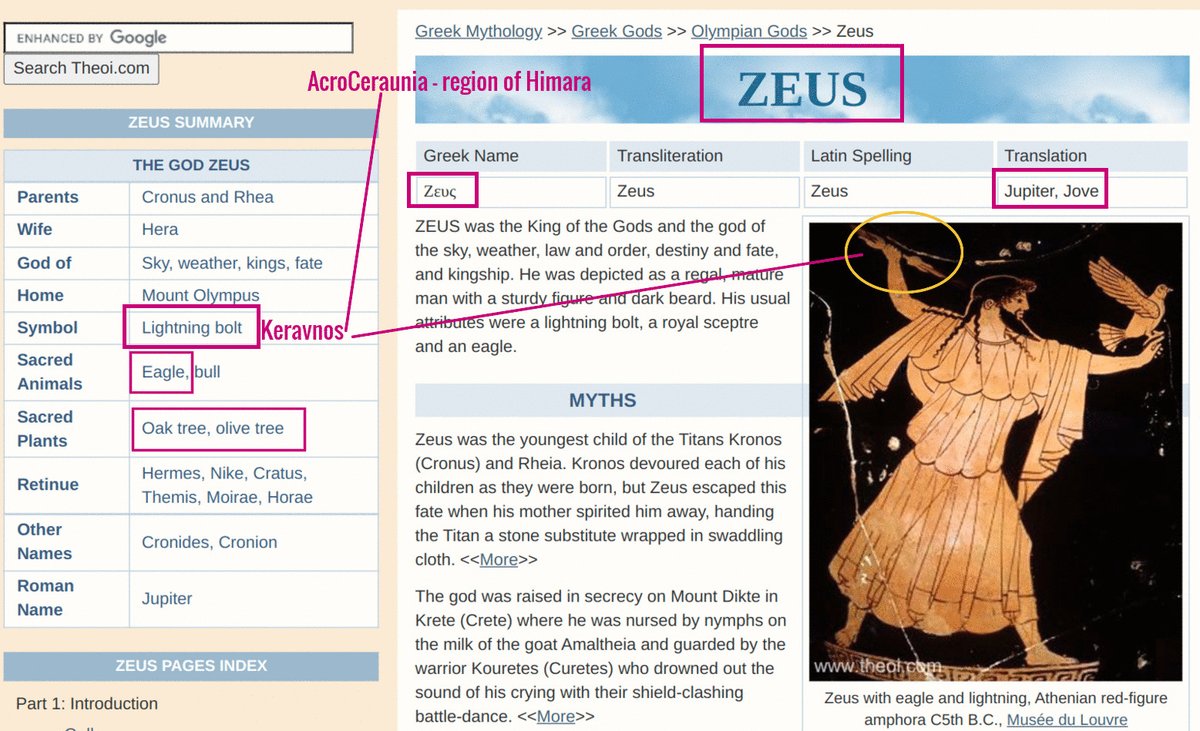The image size is (1200, 731).
Task: Open the Olympian Gods breadcrumb link
Action: pos(749,31)
